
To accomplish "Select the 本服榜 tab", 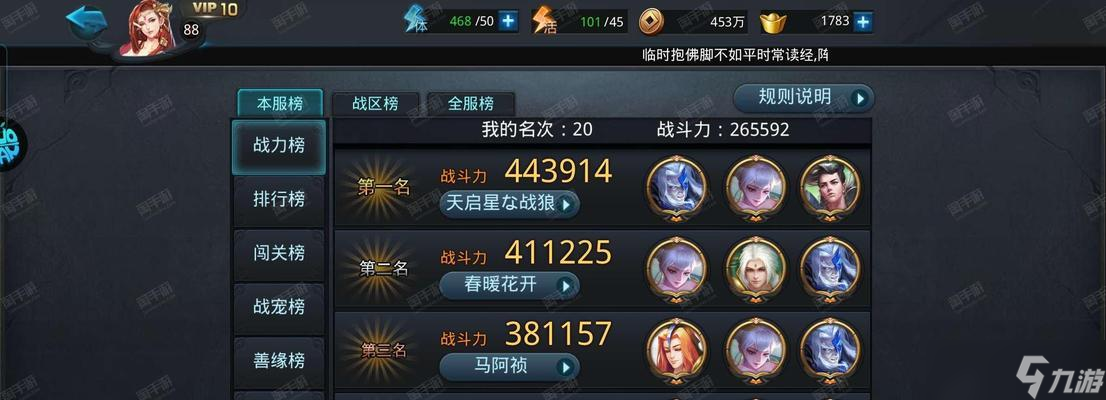I will pos(280,104).
